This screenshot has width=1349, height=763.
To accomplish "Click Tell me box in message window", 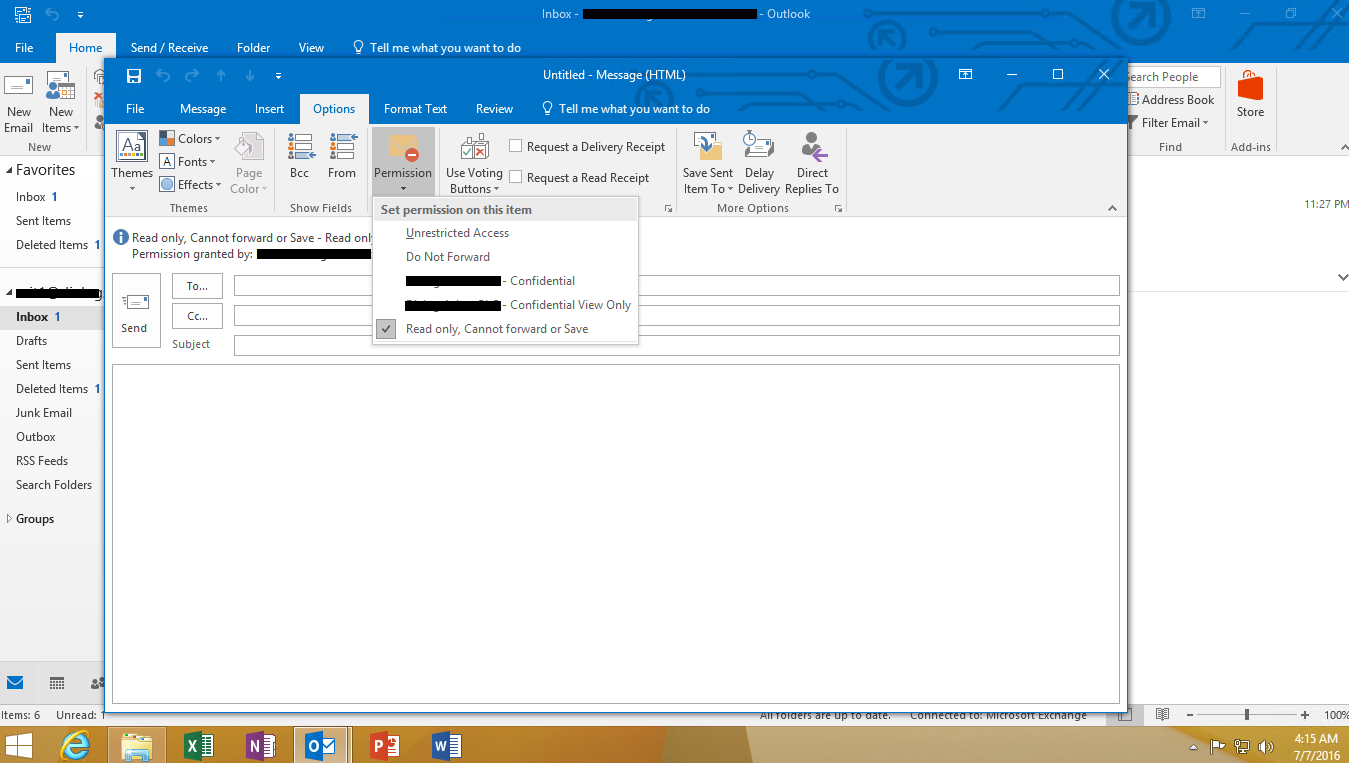I will pyautogui.click(x=625, y=109).
